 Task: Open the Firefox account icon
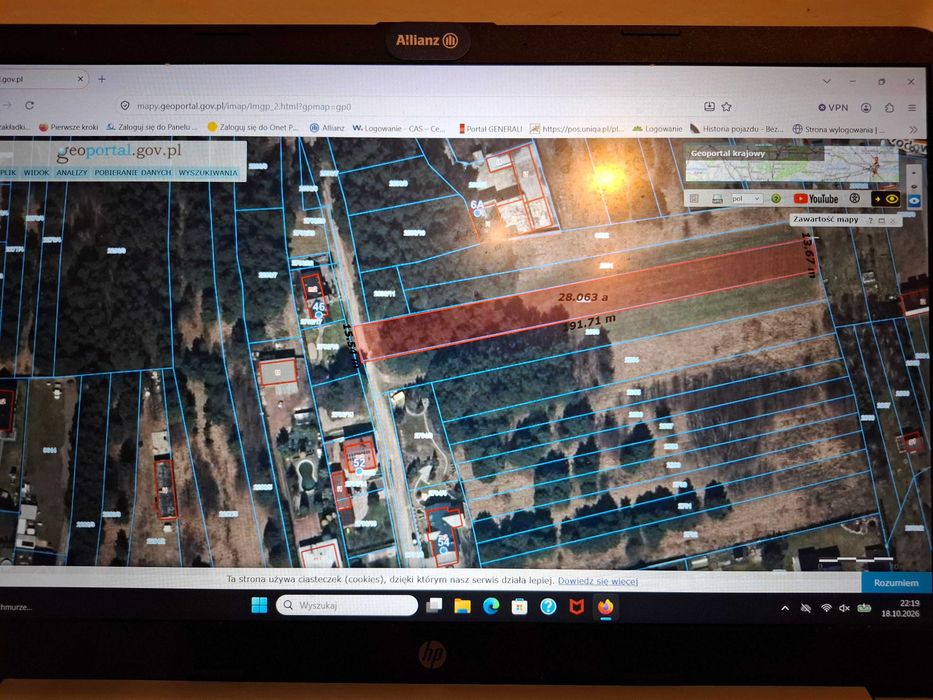866,108
